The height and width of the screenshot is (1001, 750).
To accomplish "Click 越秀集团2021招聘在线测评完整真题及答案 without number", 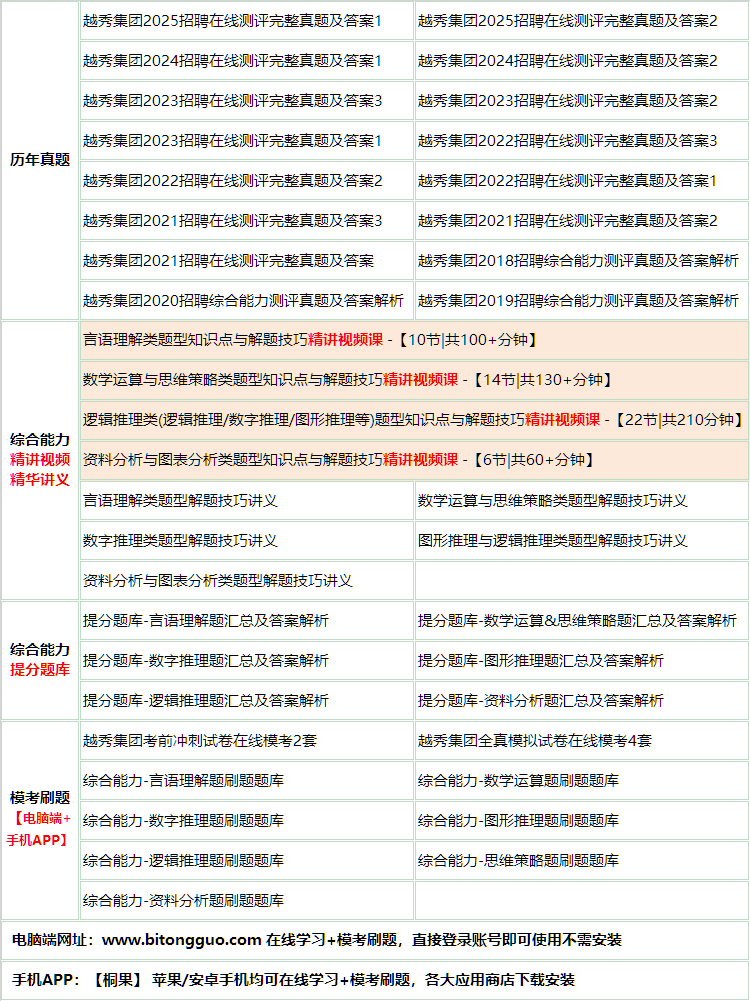I will [229, 260].
